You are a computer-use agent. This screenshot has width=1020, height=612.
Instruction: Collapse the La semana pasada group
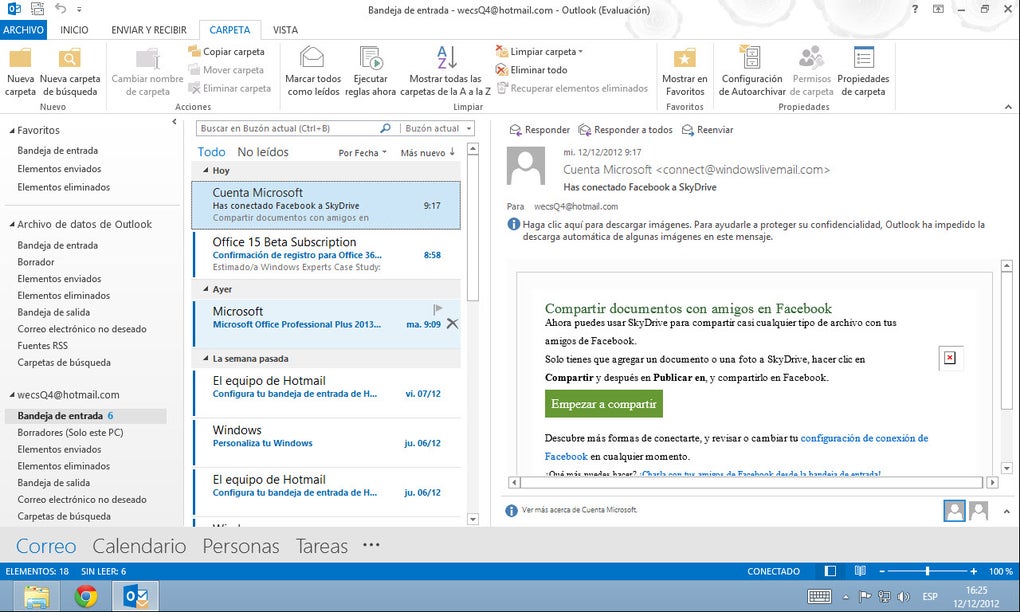(206, 358)
